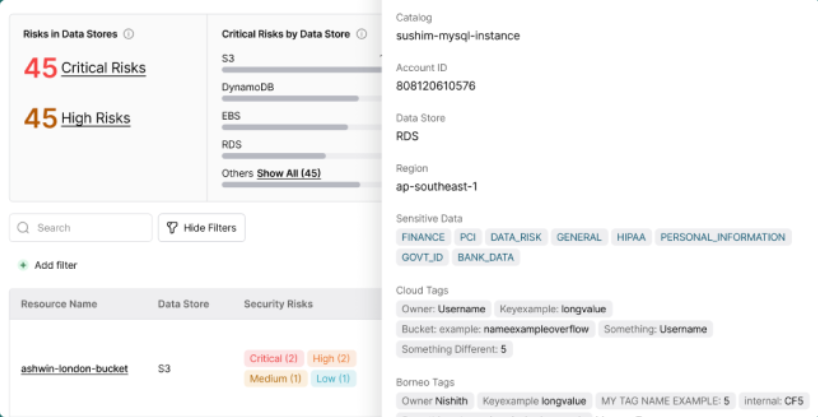Click the plus icon for Add filter
This screenshot has width=818, height=417.
23,265
